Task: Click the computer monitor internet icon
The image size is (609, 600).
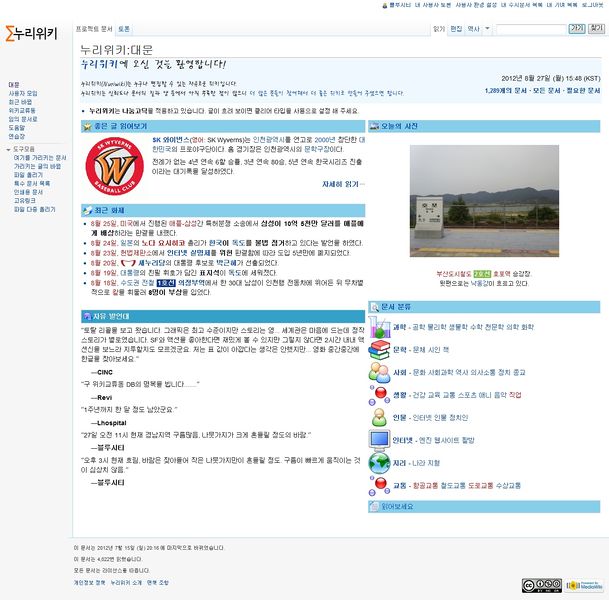Action: [379, 440]
